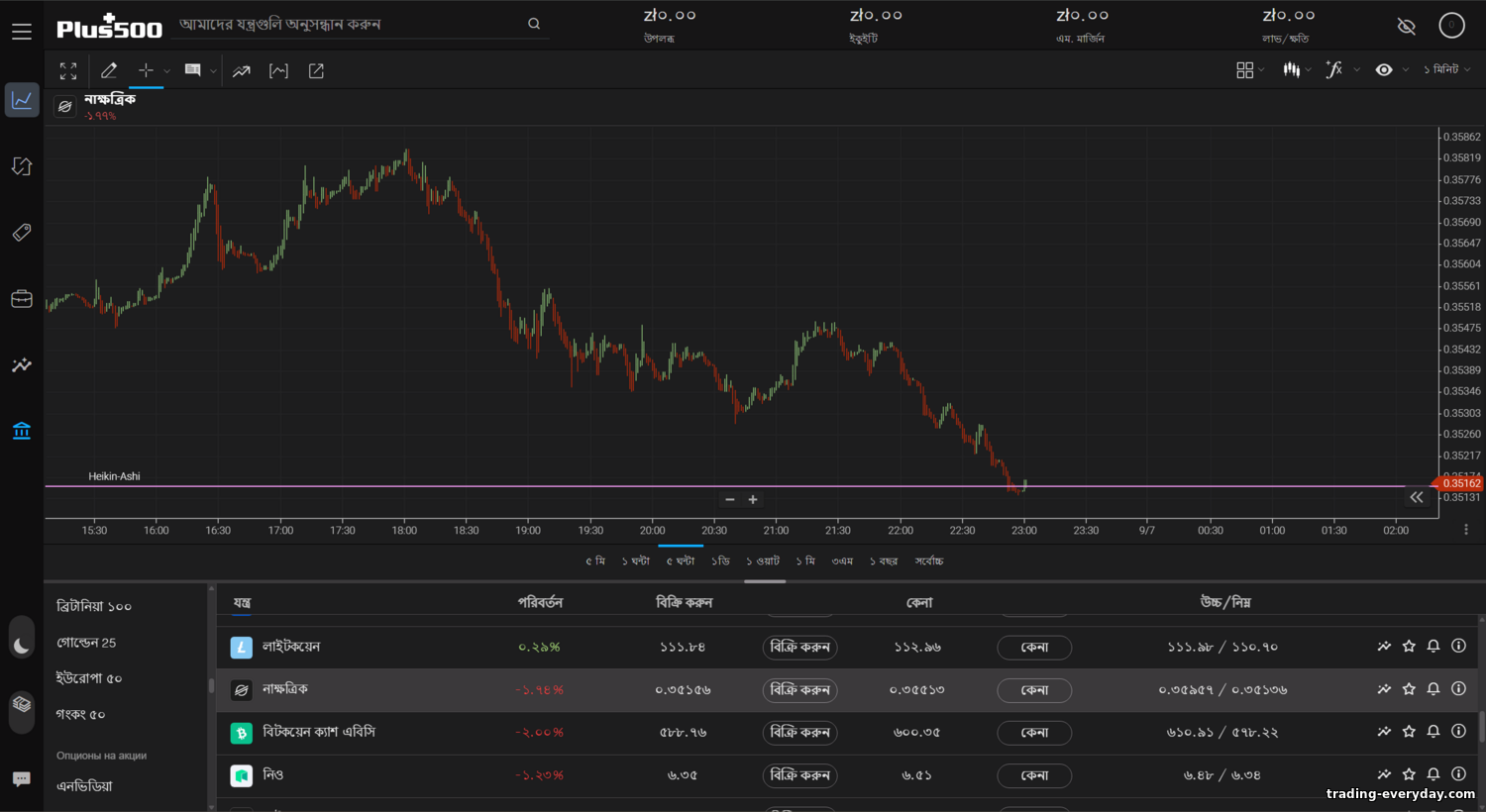Viewport: 1486px width, 812px height.
Task: Click বিক্রি করুন button for নাক্ষত্রিক
Action: click(x=799, y=690)
